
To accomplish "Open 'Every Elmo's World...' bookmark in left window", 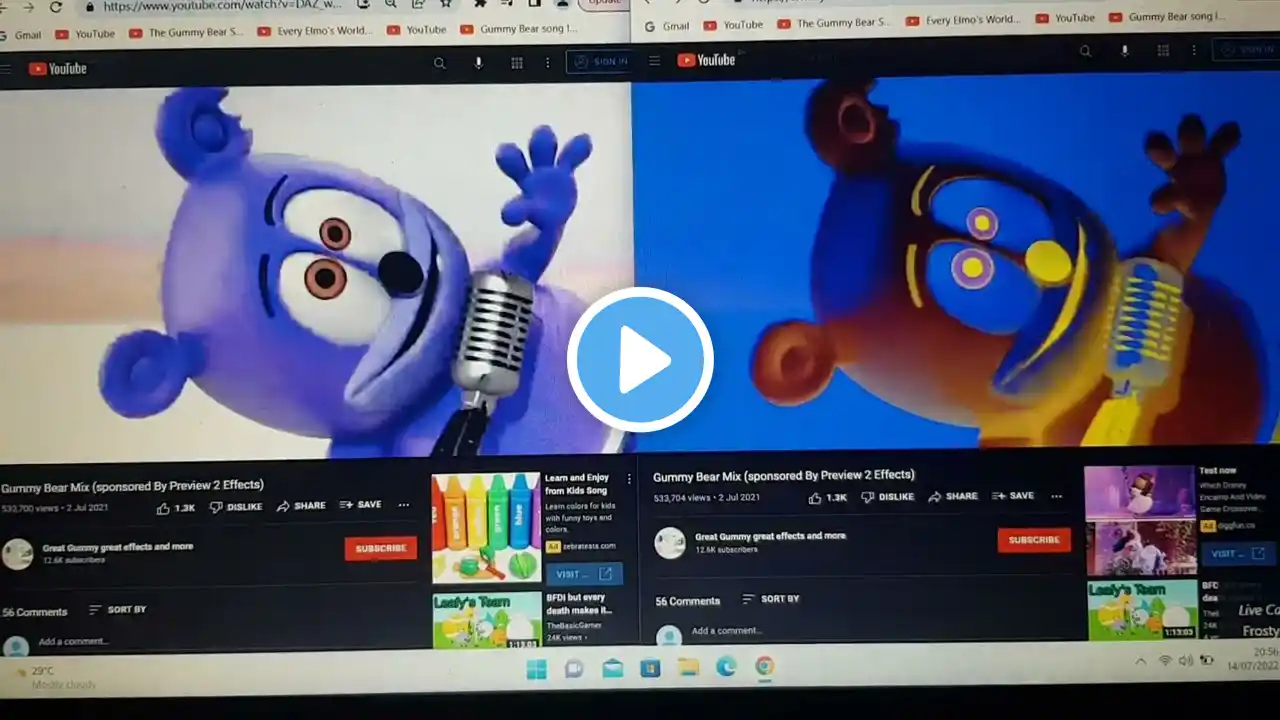I will (x=314, y=31).
